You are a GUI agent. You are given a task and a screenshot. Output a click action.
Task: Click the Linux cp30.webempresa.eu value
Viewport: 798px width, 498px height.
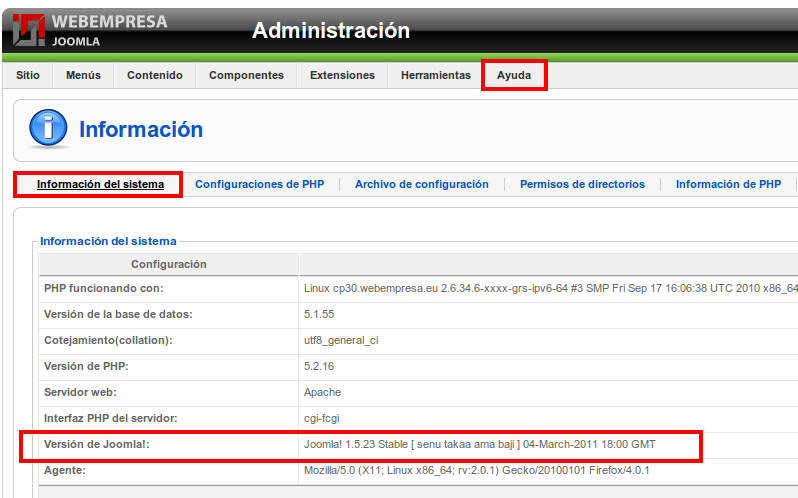coord(551,288)
